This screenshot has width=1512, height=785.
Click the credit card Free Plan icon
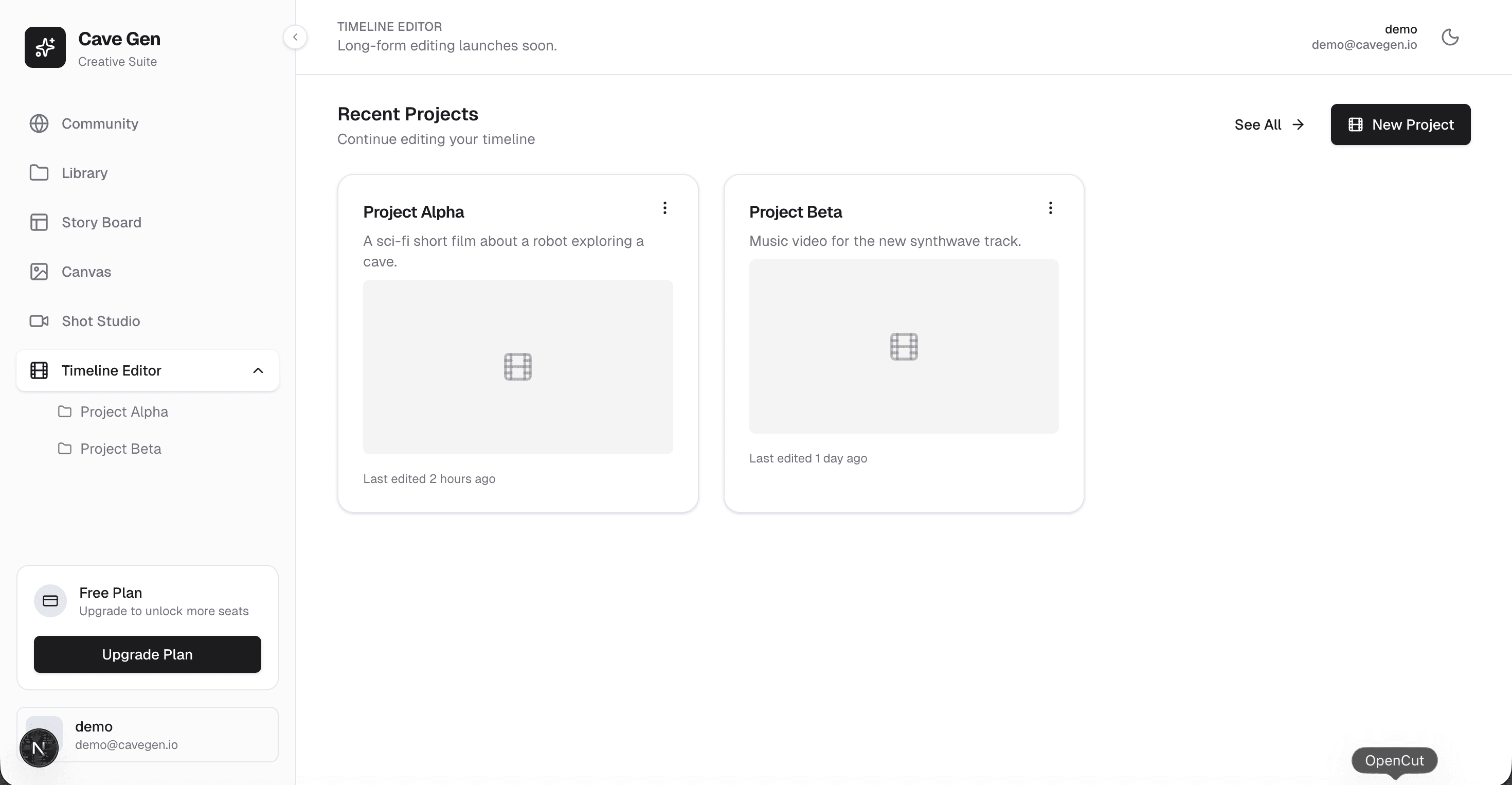point(50,601)
